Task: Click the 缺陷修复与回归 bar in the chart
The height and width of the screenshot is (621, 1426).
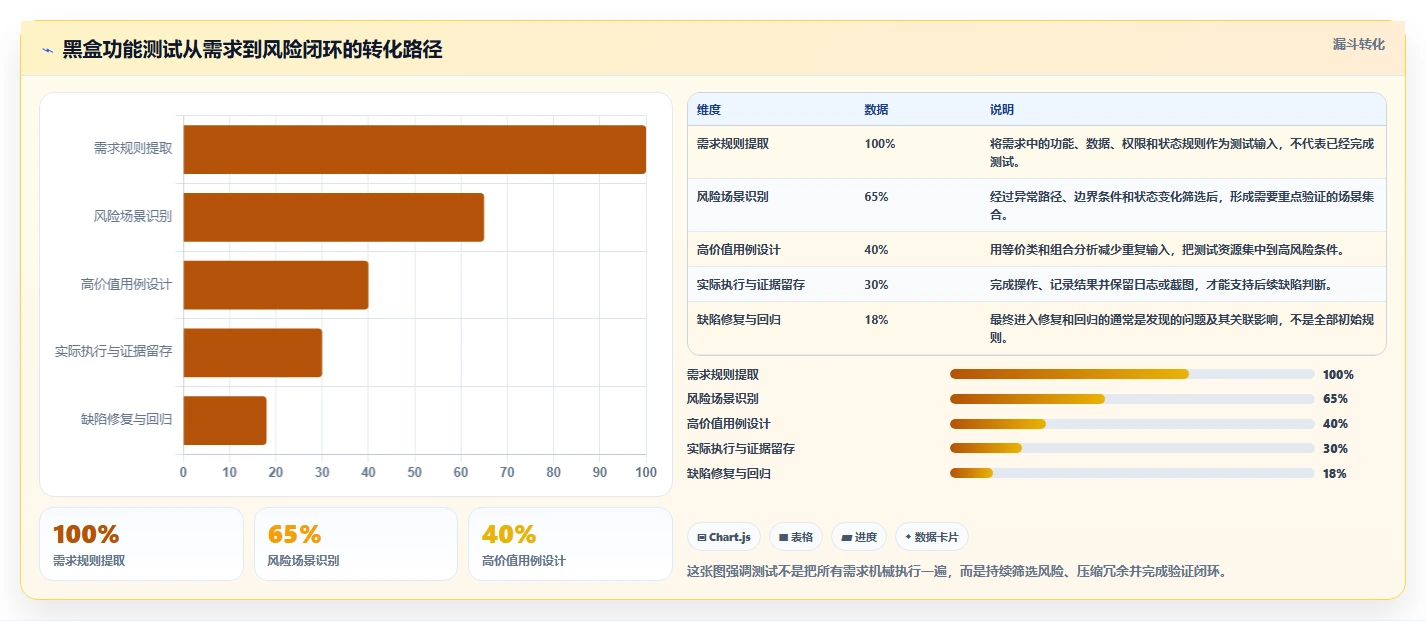Action: click(224, 420)
